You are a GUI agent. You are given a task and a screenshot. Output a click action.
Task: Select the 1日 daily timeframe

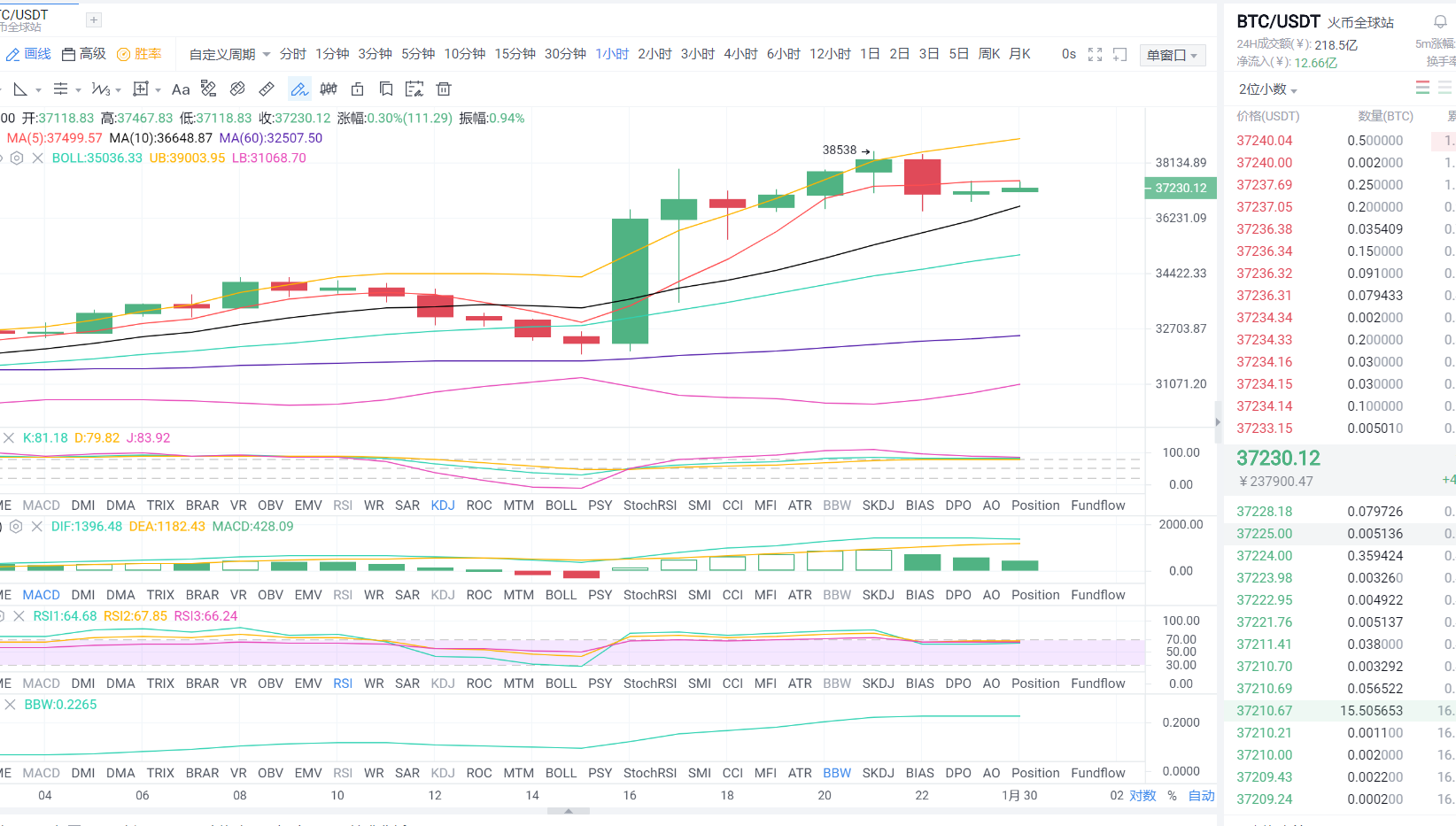[x=870, y=54]
